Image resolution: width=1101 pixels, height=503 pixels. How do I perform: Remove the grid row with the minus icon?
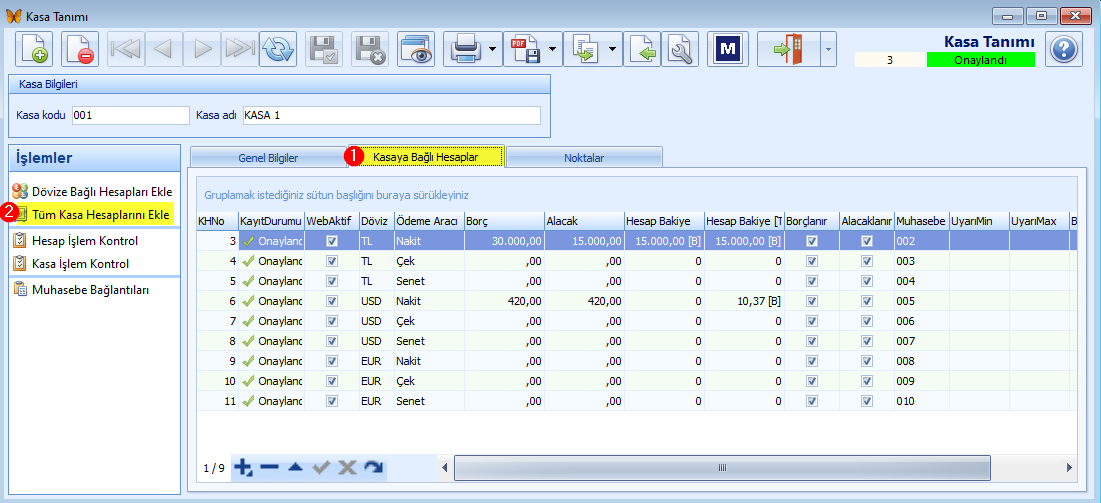[x=270, y=467]
